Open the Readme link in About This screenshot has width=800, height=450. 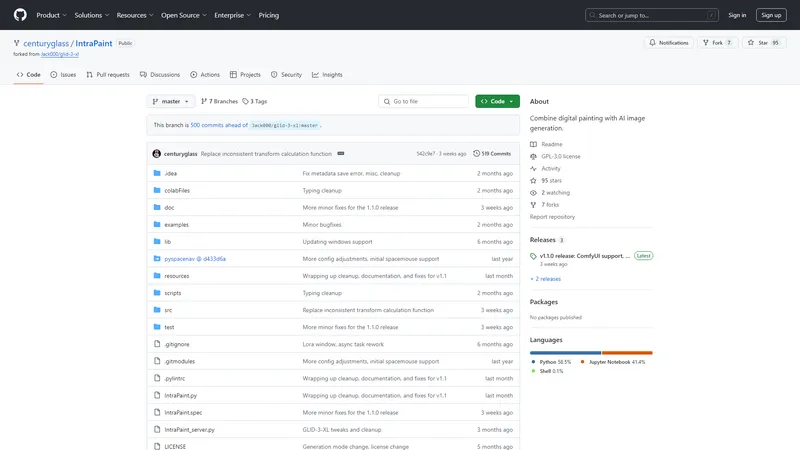pos(546,144)
